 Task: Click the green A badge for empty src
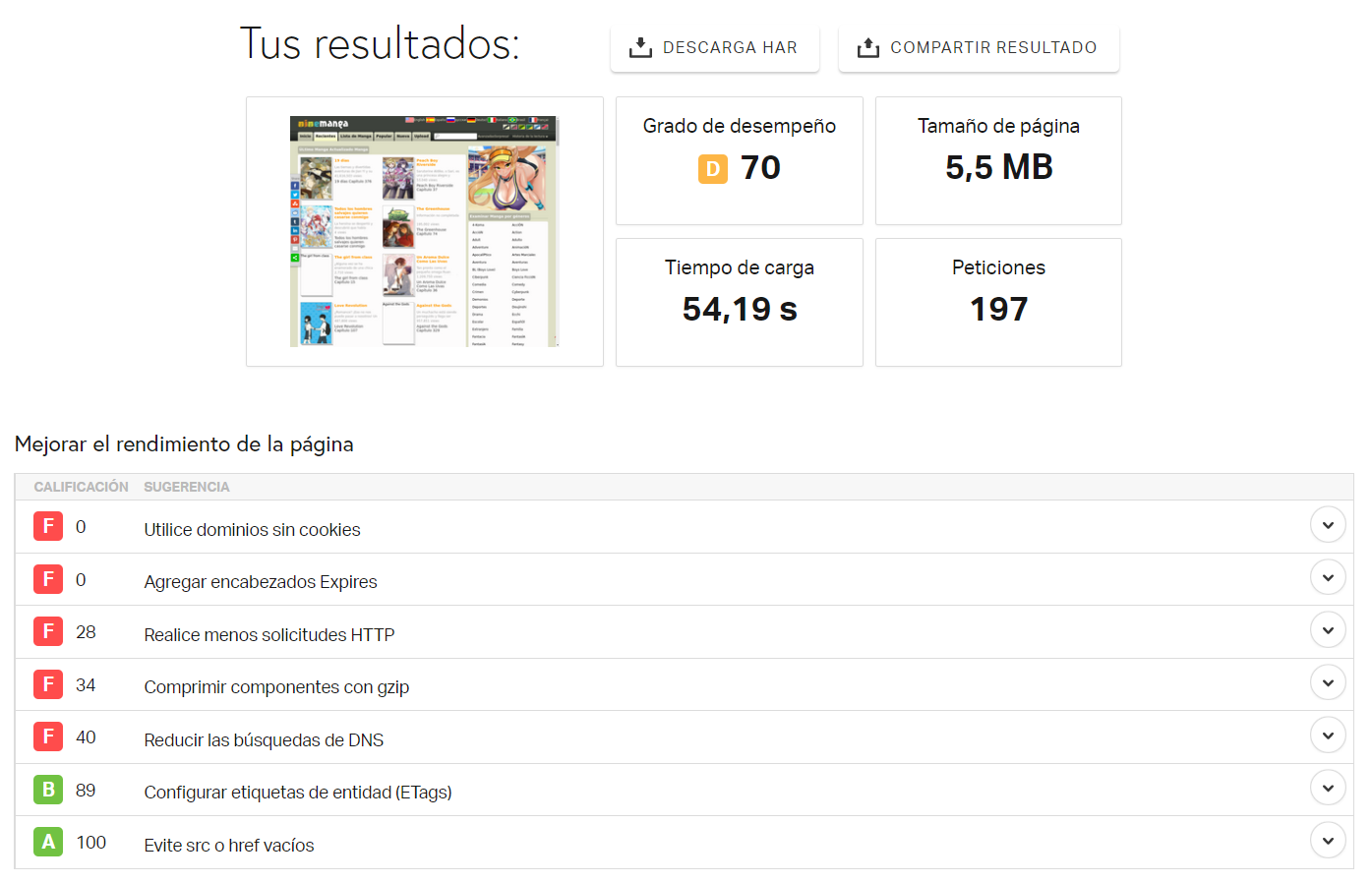pyautogui.click(x=48, y=842)
